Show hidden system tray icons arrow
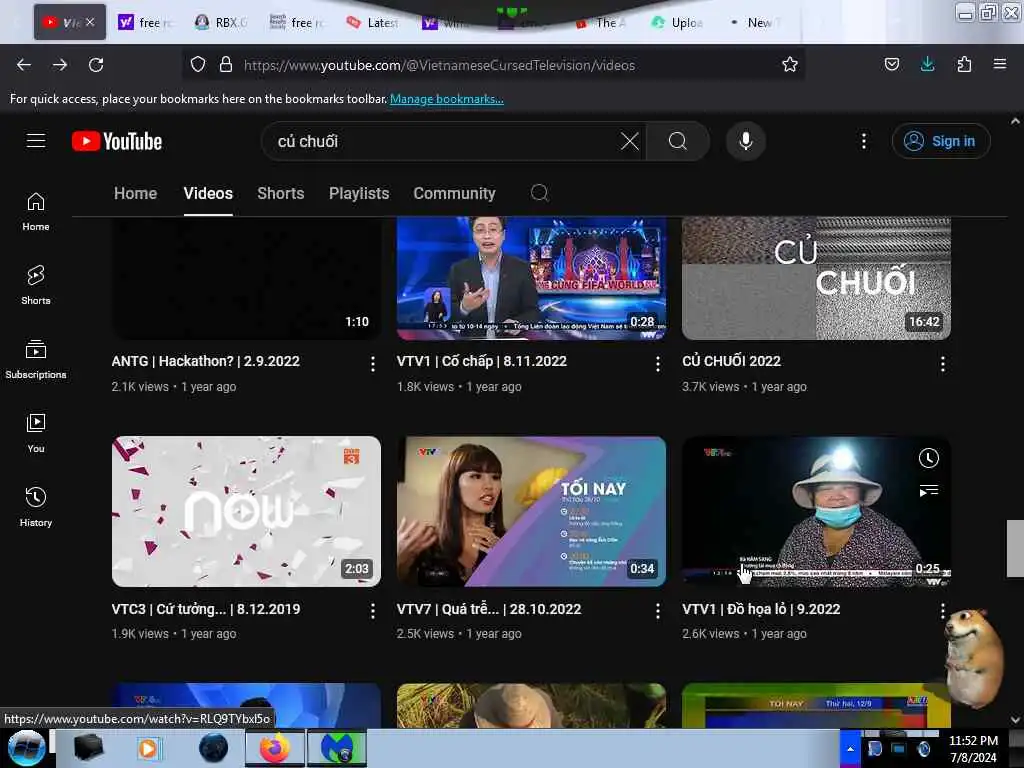 click(850, 748)
